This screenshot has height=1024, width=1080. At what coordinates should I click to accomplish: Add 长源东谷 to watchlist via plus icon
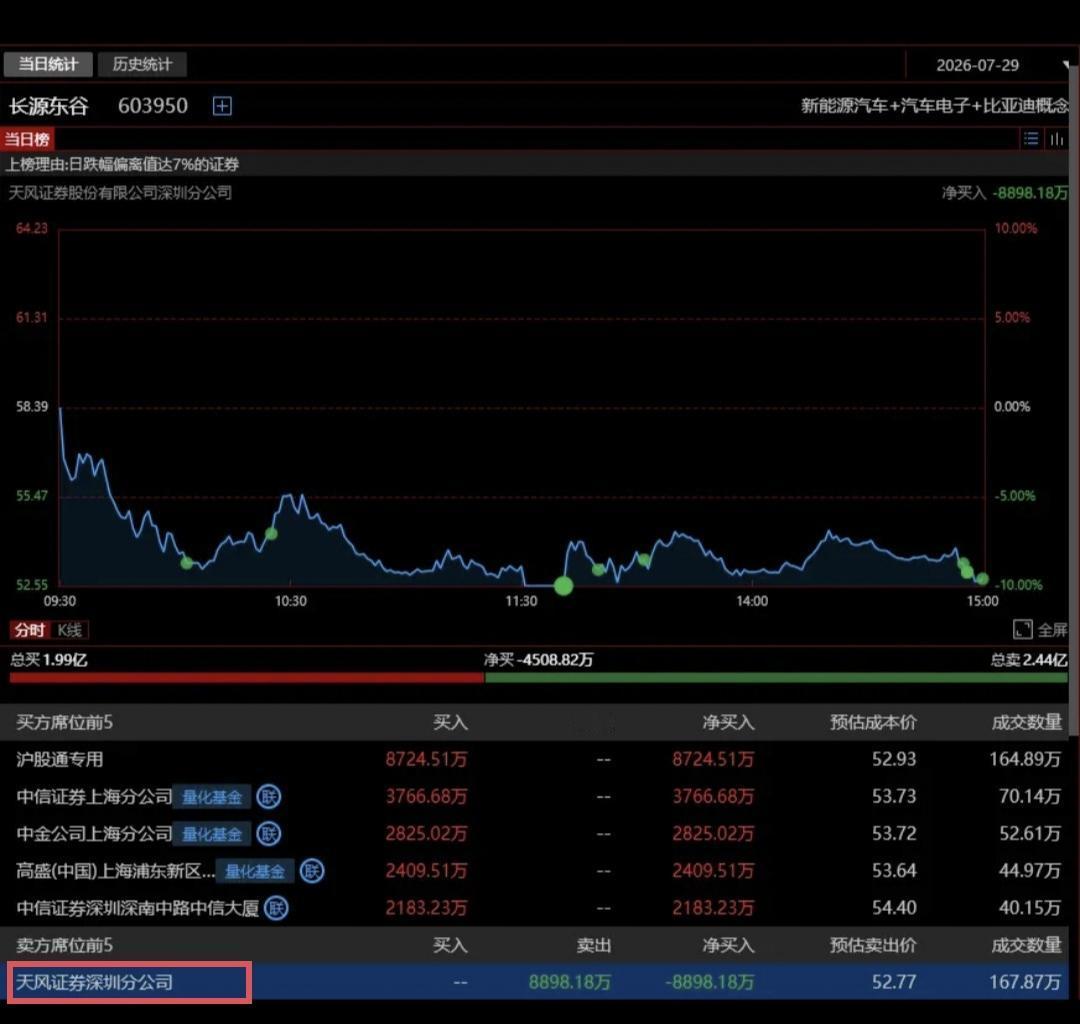[x=222, y=106]
